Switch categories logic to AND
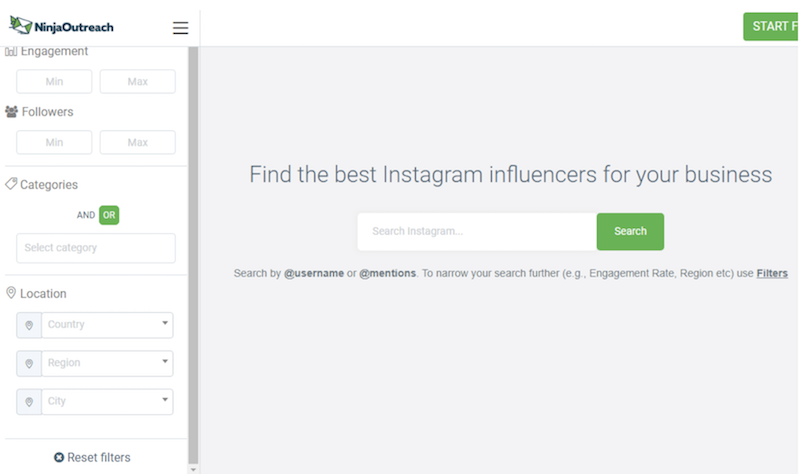This screenshot has width=800, height=474. (86, 215)
